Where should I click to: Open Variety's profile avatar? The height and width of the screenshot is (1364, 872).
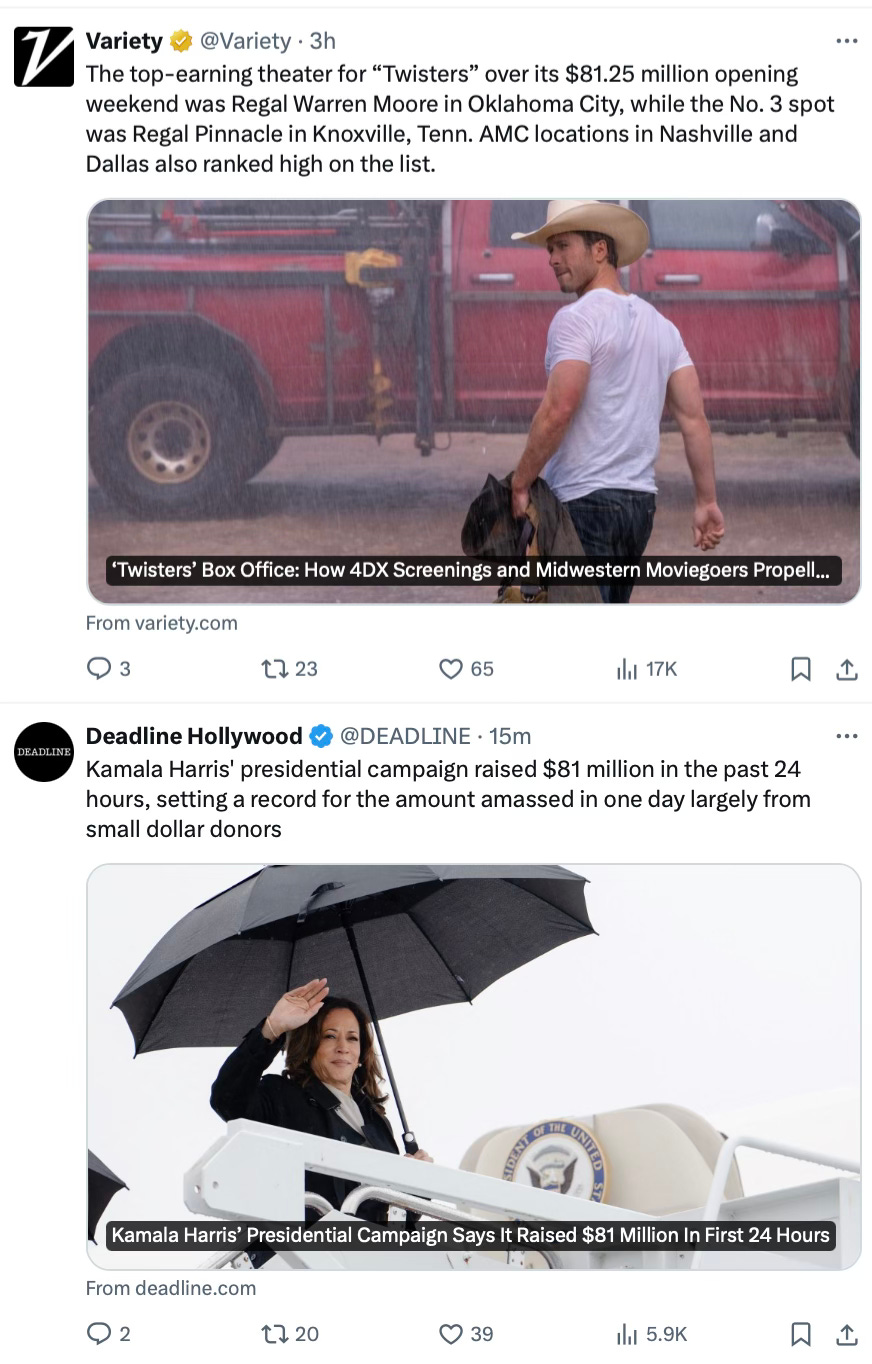(x=43, y=56)
